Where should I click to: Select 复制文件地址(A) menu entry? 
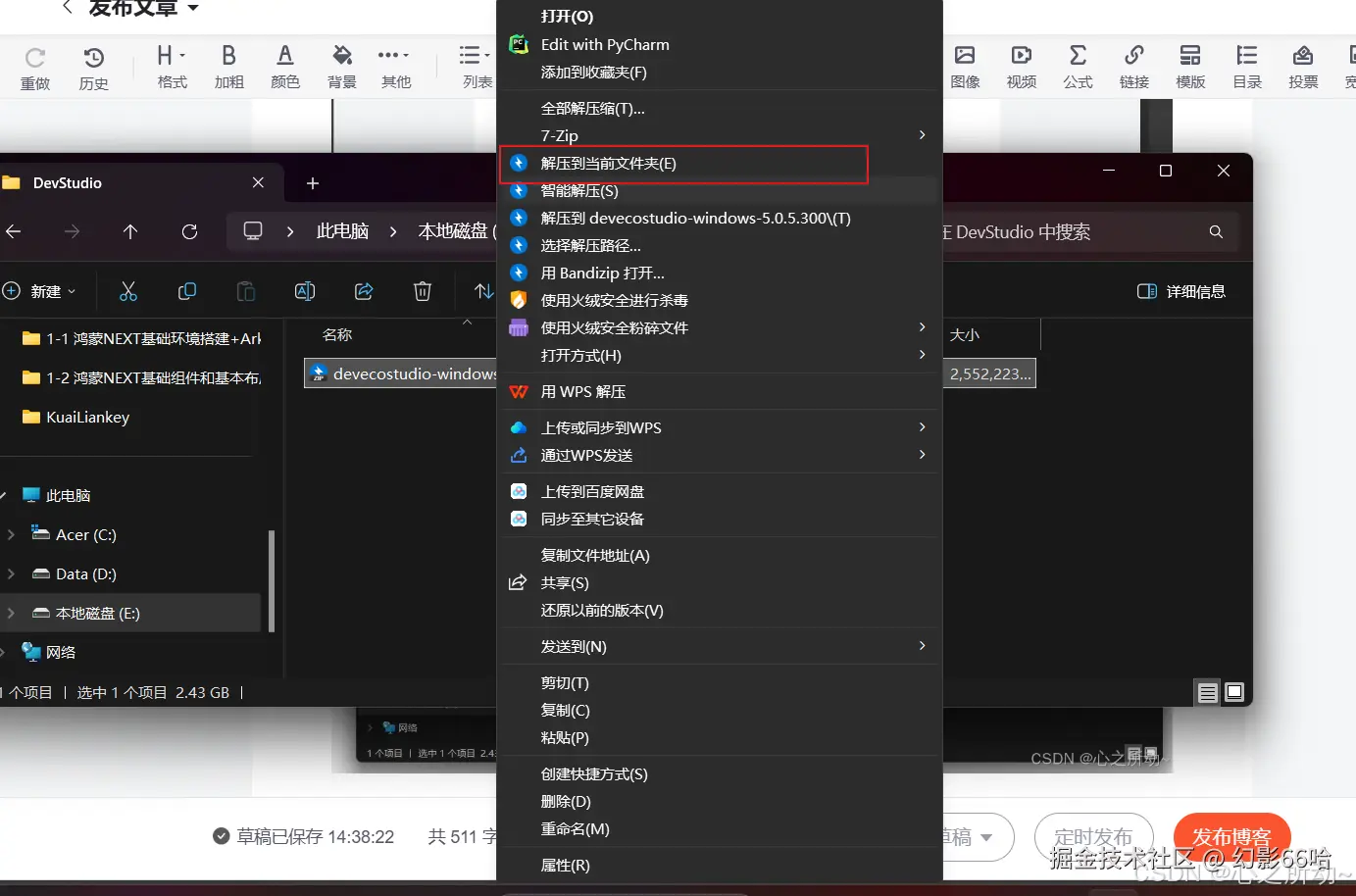click(720, 555)
